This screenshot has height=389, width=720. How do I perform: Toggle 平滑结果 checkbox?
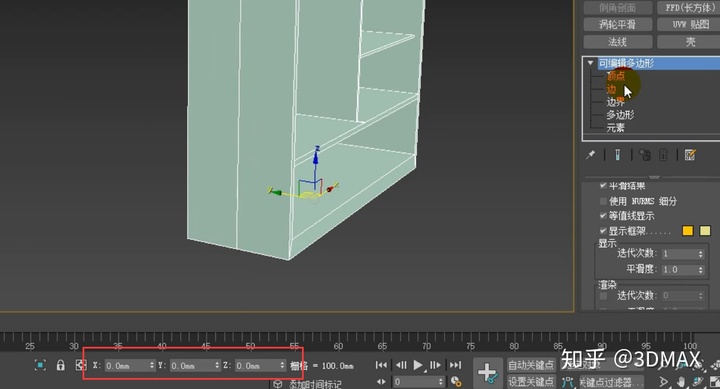click(x=603, y=186)
